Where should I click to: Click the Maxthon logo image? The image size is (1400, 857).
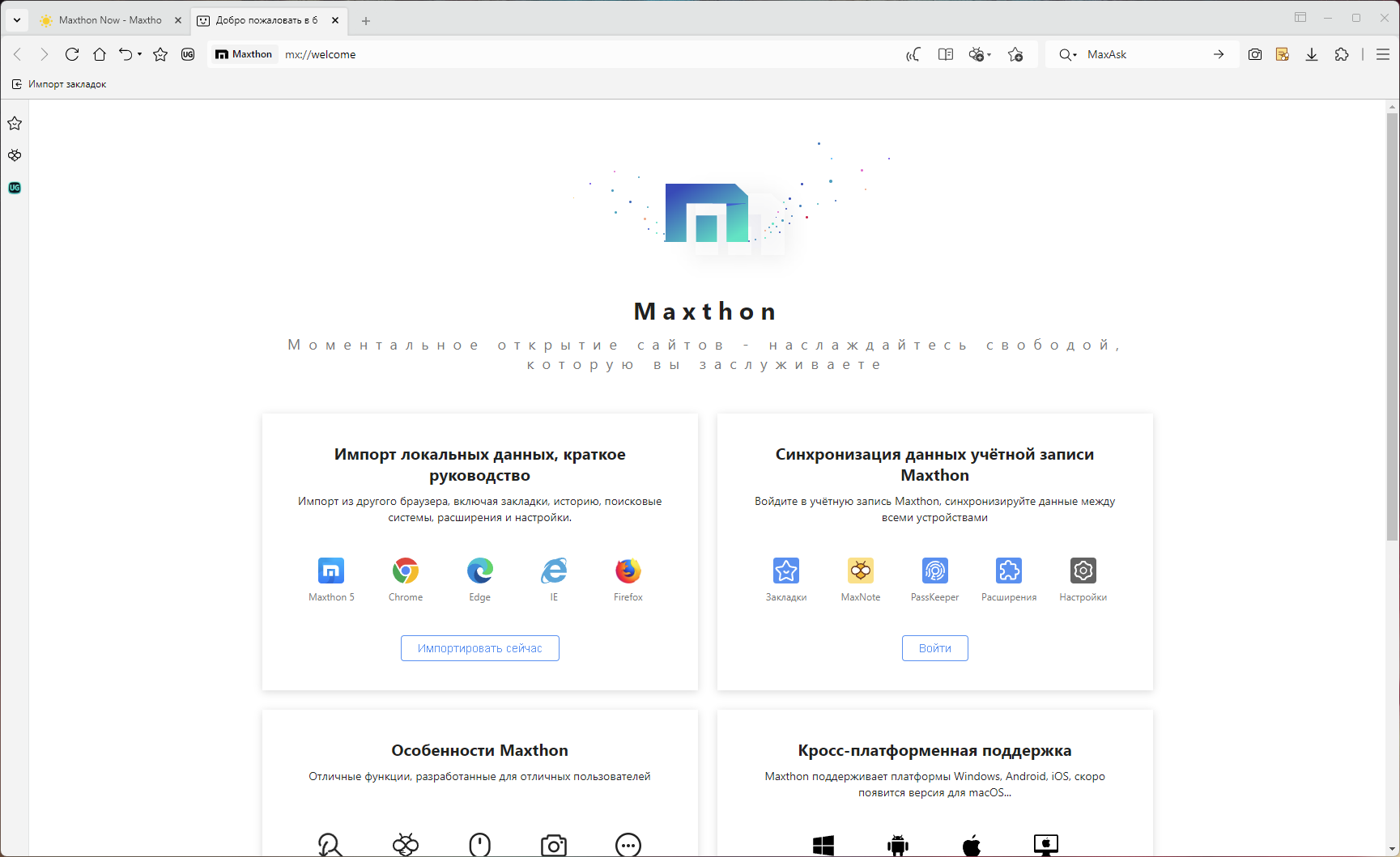pyautogui.click(x=707, y=213)
